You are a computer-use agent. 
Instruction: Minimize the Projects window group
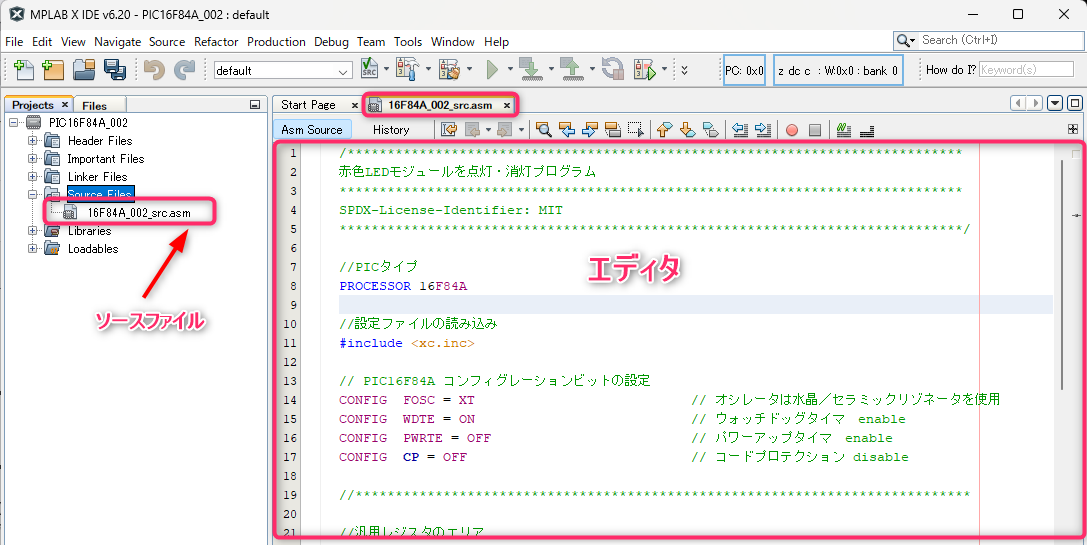tap(255, 105)
